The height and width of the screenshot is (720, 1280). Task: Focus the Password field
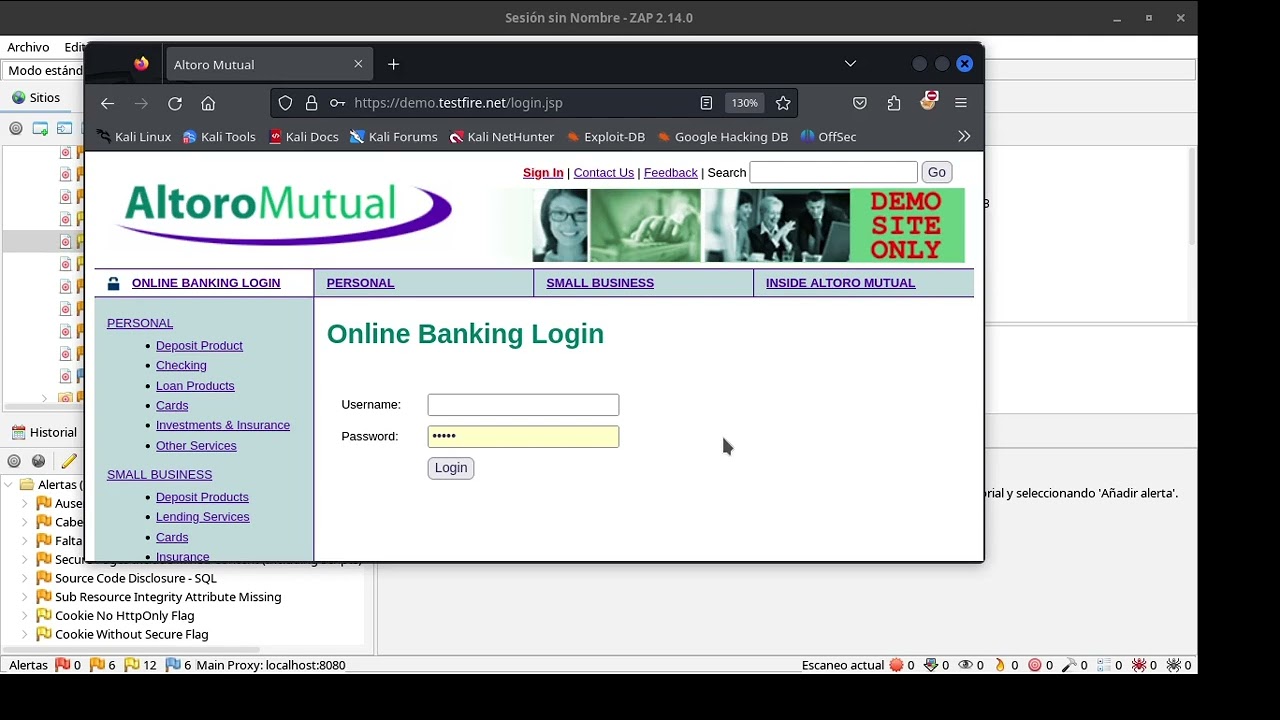tap(523, 436)
